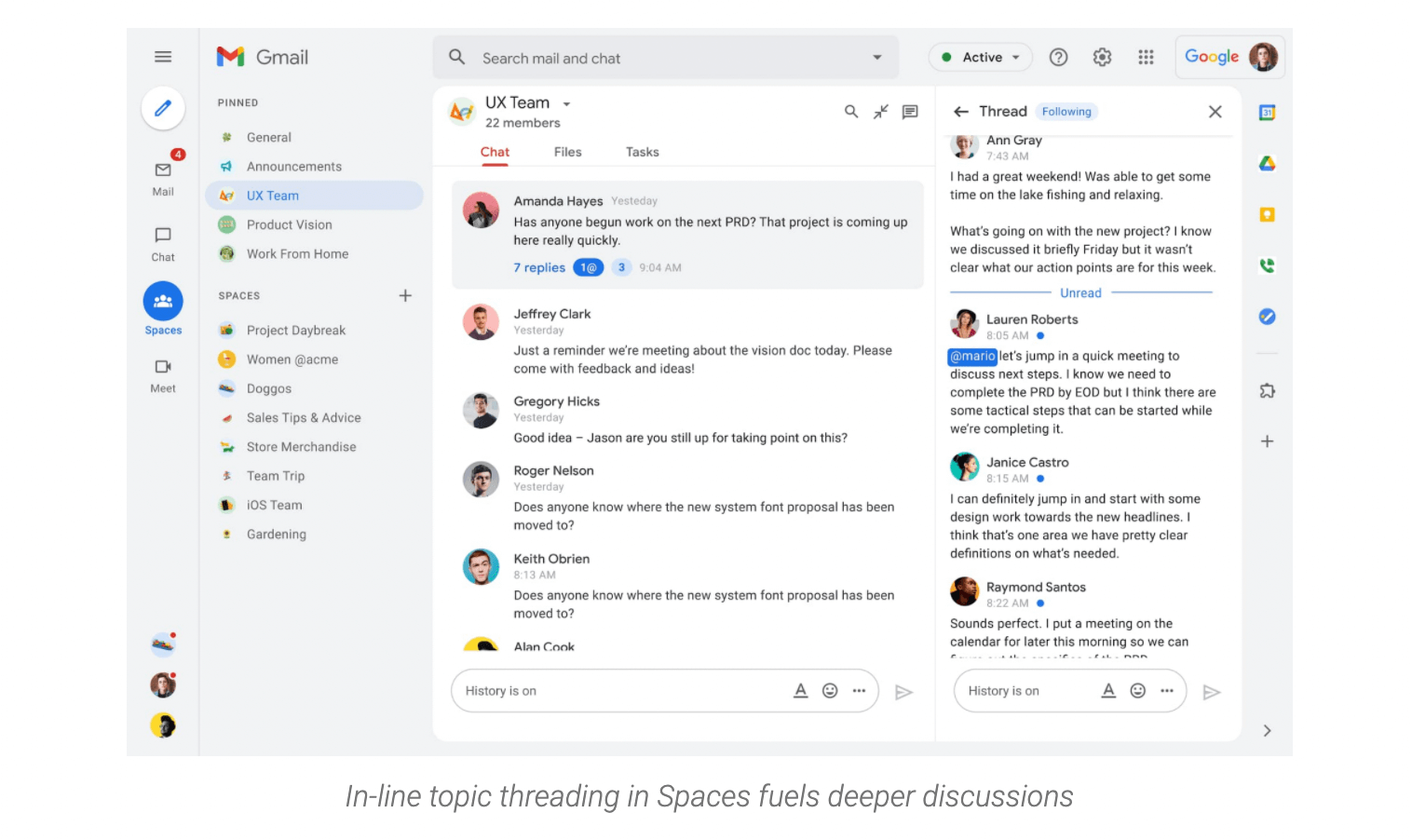The width and height of the screenshot is (1412, 840).
Task: Open the add-ons puzzle icon
Action: [1267, 391]
